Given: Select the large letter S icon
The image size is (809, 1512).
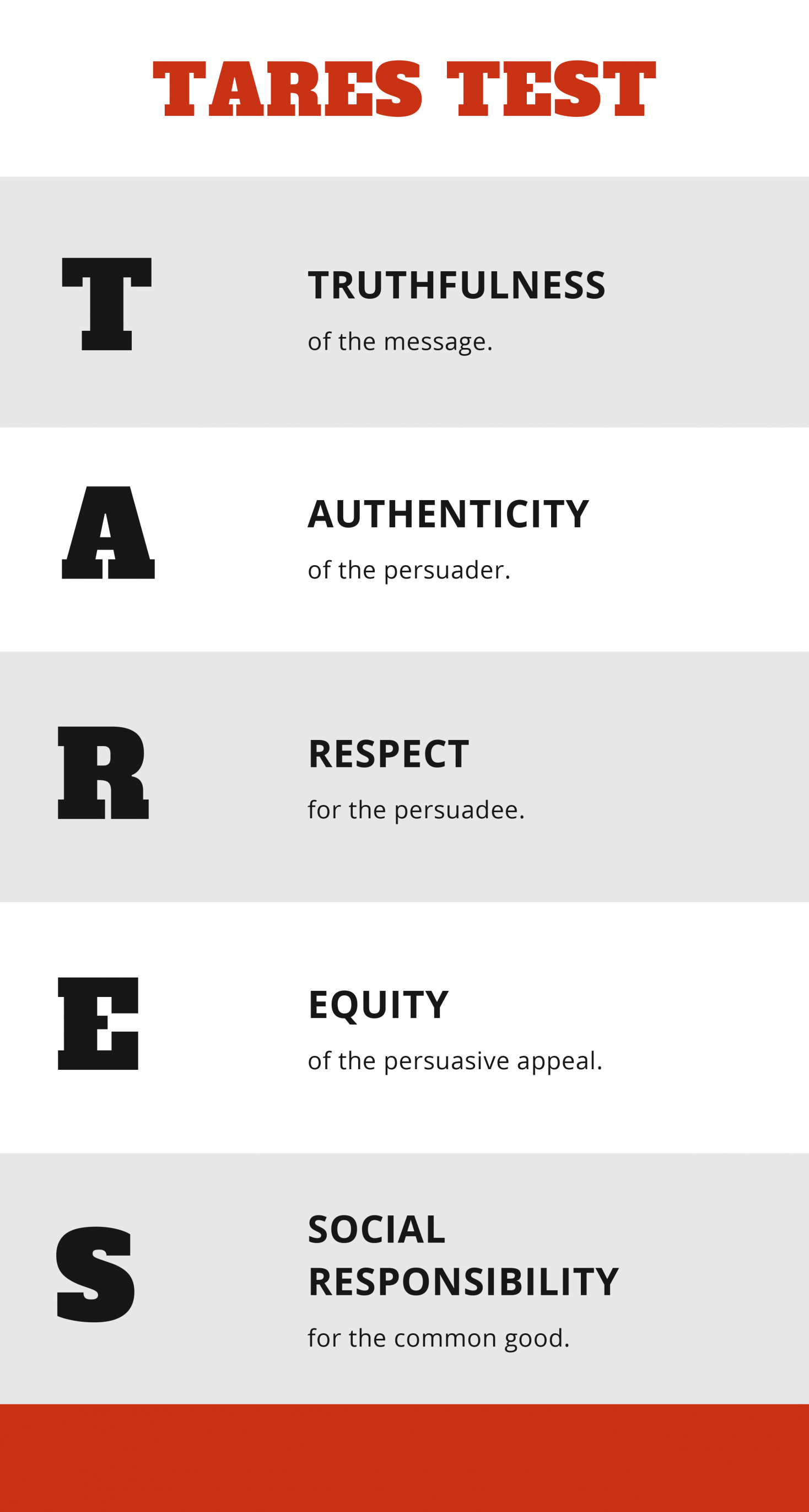Looking at the screenshot, I should 95,1274.
